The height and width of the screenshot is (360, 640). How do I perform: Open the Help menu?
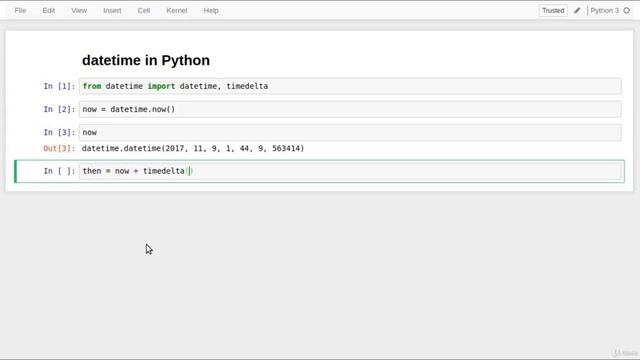pos(211,11)
